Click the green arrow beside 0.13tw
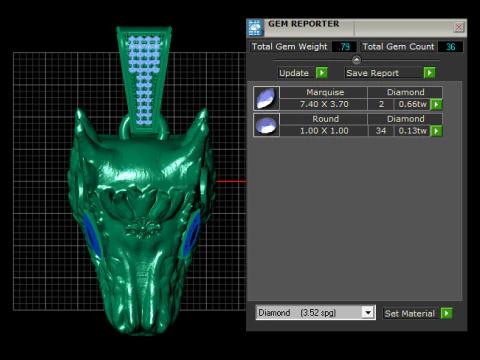 pyautogui.click(x=436, y=131)
